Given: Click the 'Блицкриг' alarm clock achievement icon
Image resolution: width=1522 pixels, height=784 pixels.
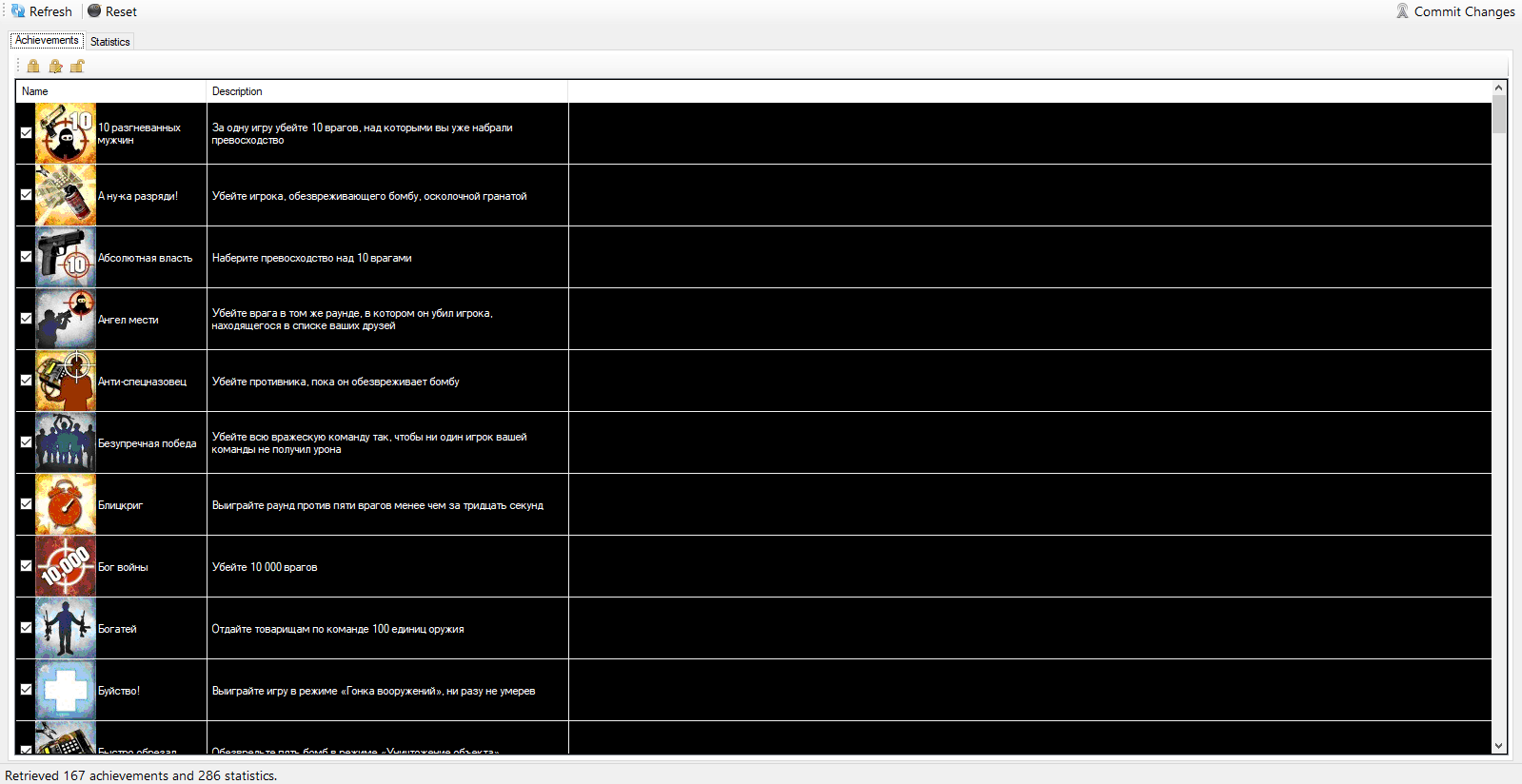Looking at the screenshot, I should [x=66, y=504].
